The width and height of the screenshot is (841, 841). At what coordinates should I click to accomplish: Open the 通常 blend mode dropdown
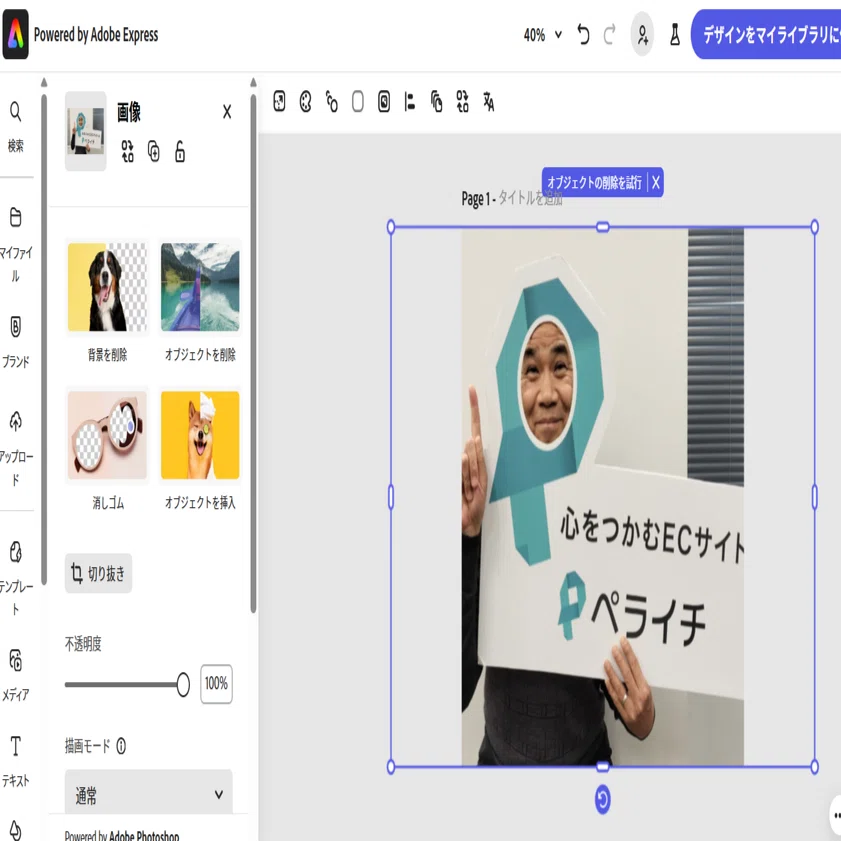(x=149, y=794)
